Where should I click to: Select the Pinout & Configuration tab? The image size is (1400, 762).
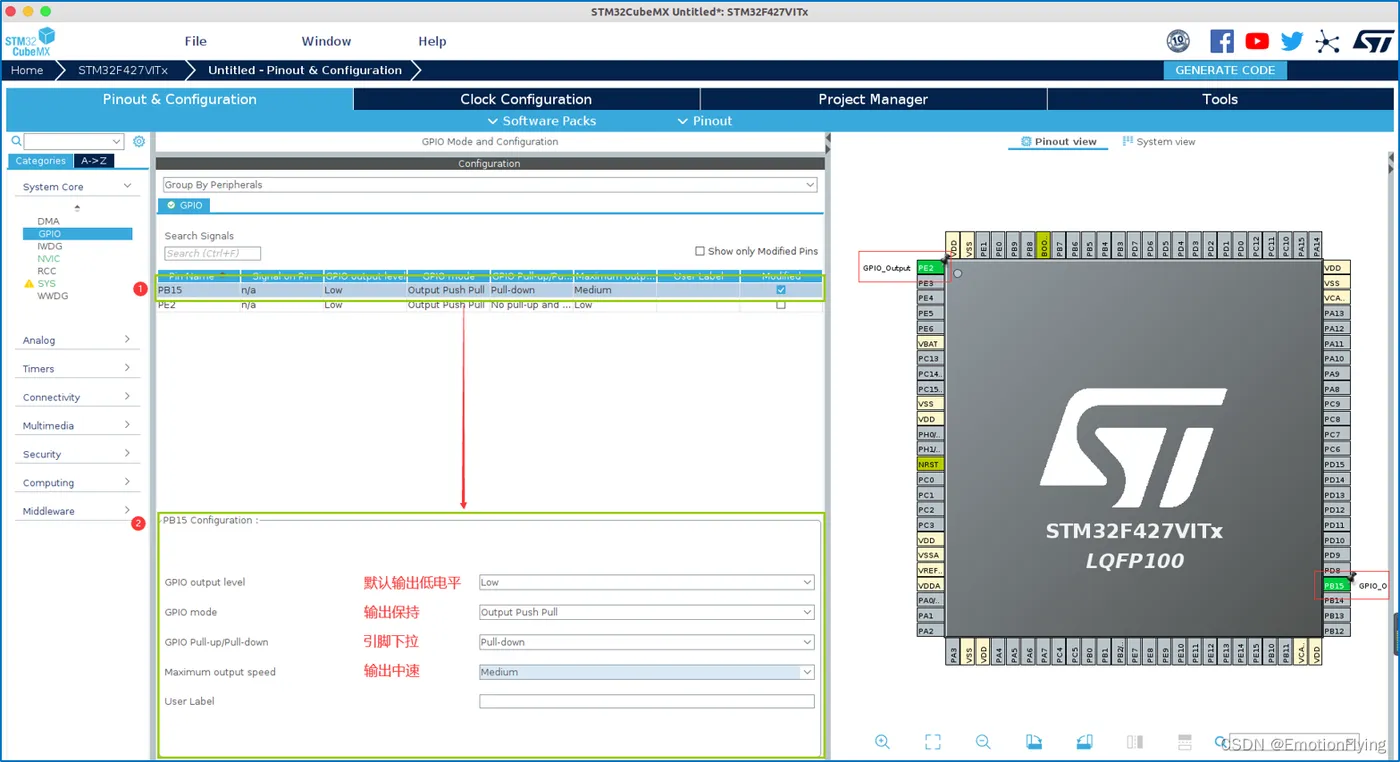point(180,99)
